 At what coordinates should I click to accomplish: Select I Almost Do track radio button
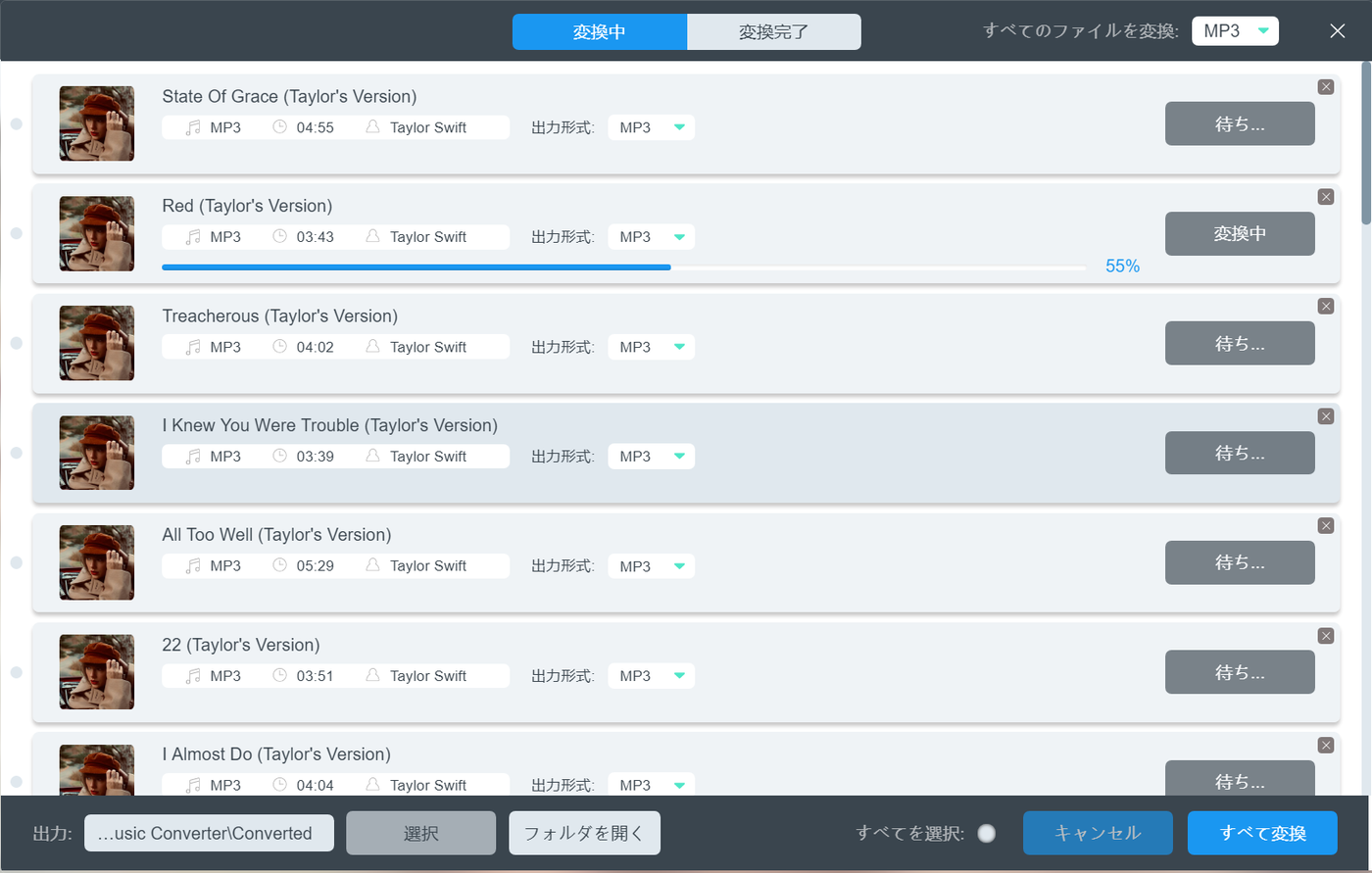click(x=17, y=782)
